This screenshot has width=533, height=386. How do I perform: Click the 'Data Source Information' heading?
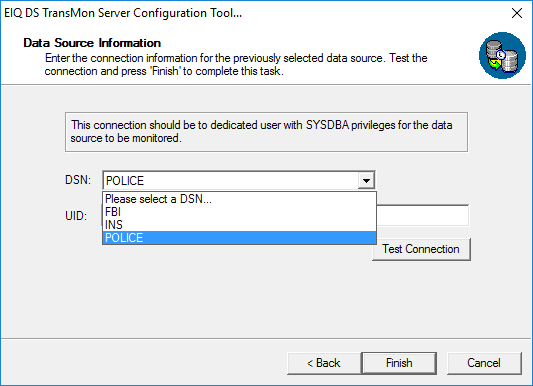pos(92,43)
